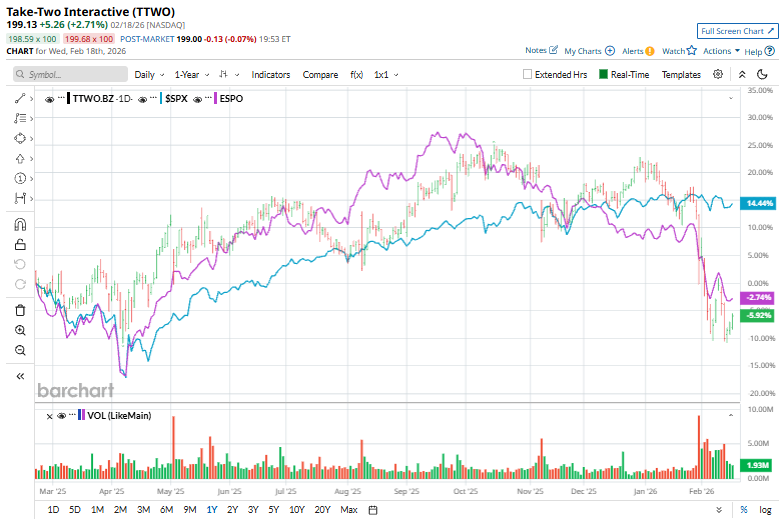Viewport: 782px width, 522px height.
Task: Expand the 1-Year period dropdown
Action: [x=190, y=74]
